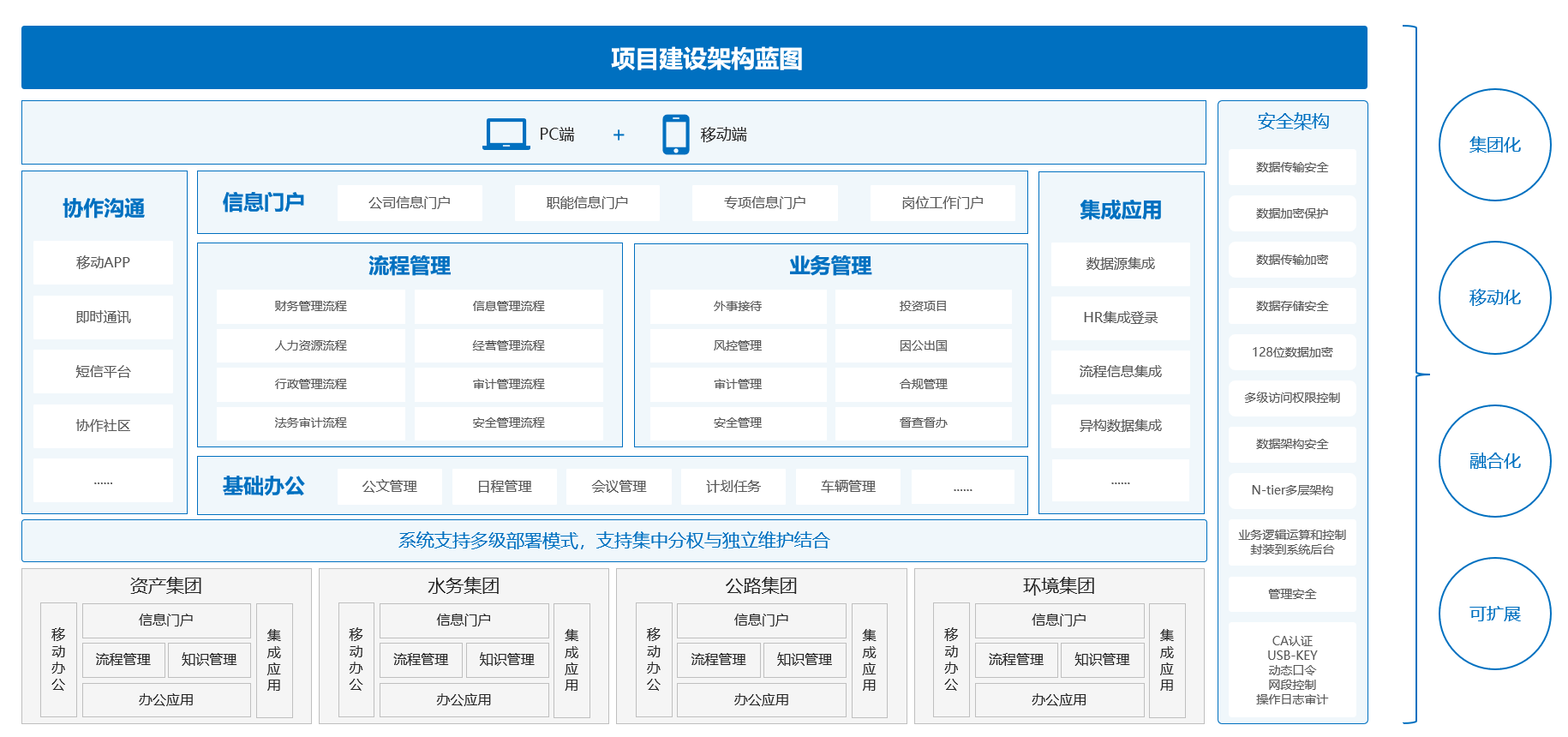Select 数据加密保护
Viewport: 1568px width, 737px height.
1292,213
